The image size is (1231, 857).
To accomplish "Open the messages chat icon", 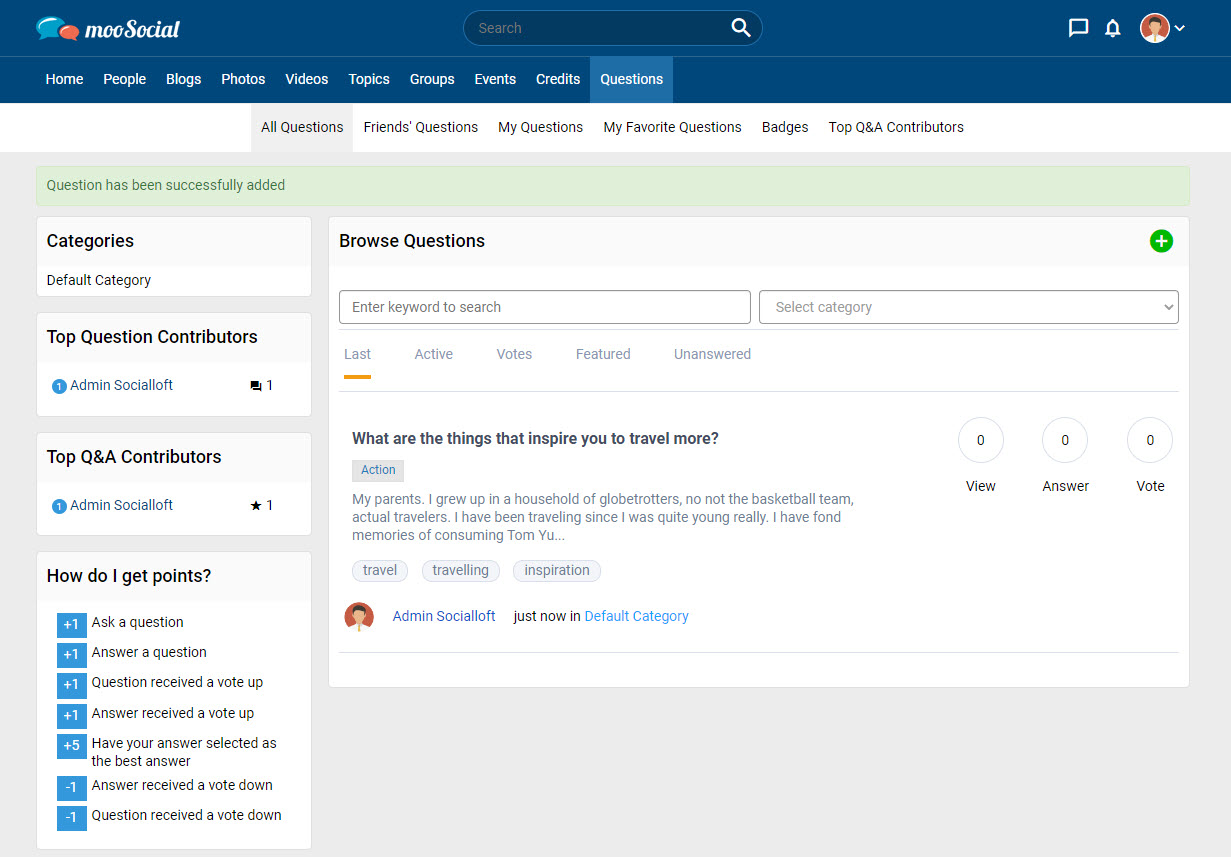I will 1078,28.
